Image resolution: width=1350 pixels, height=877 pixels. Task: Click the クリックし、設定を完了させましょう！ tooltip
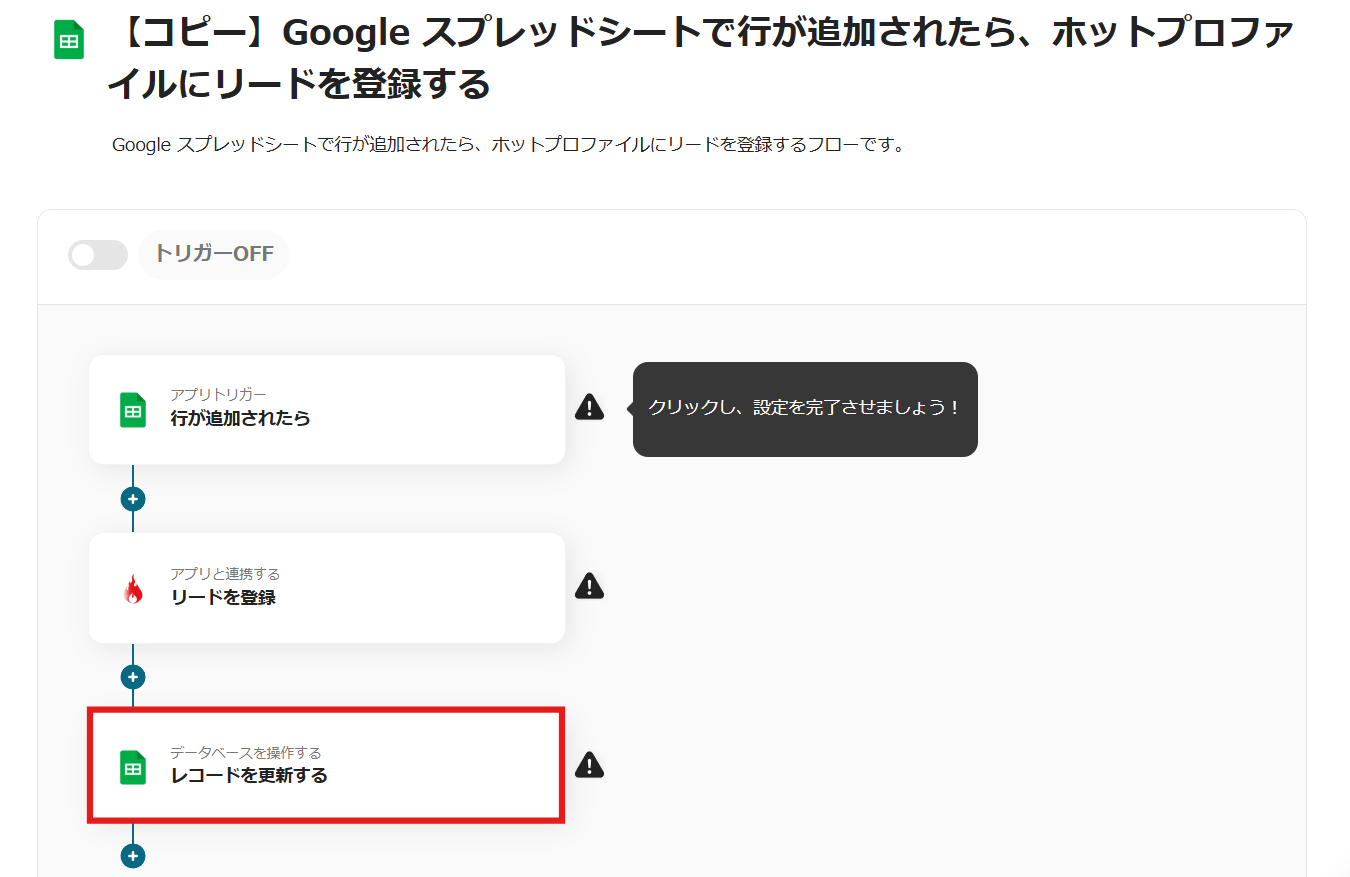point(805,409)
